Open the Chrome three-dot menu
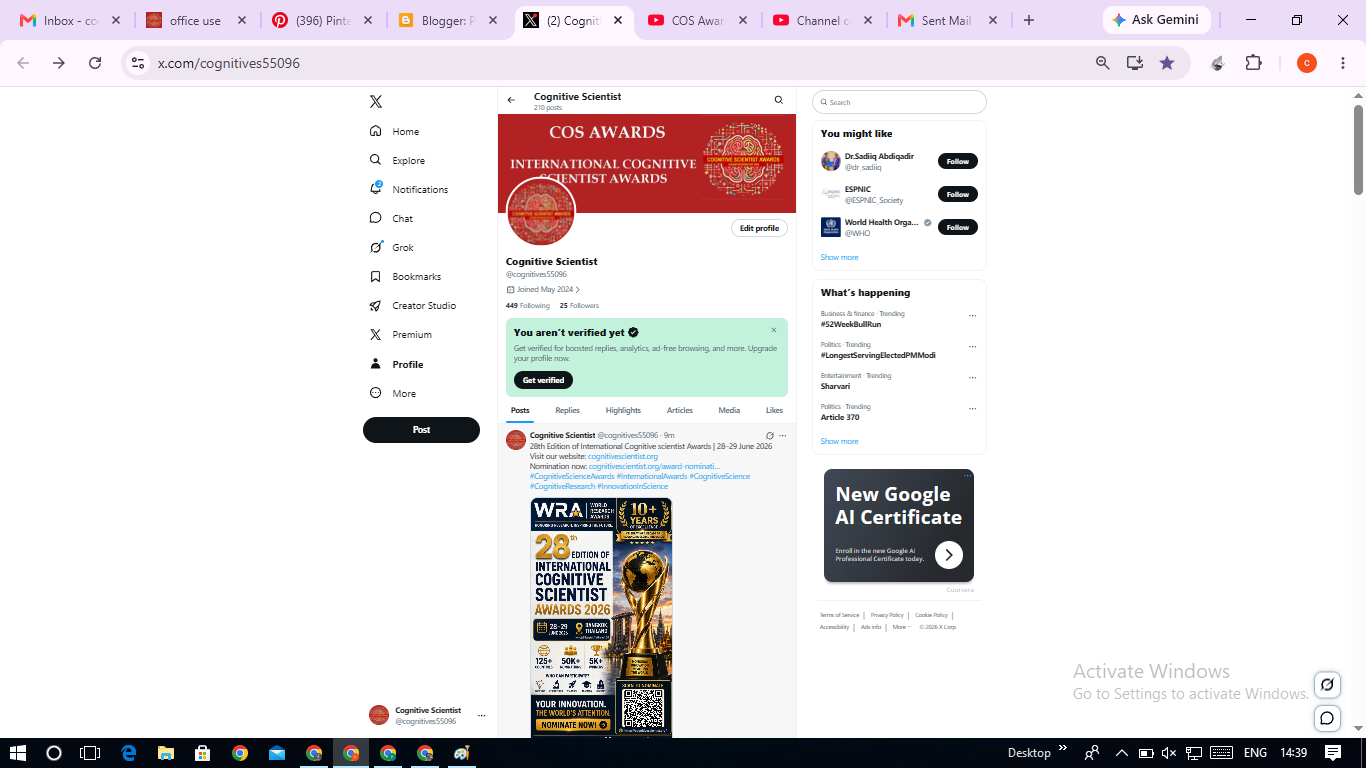 click(x=1341, y=63)
